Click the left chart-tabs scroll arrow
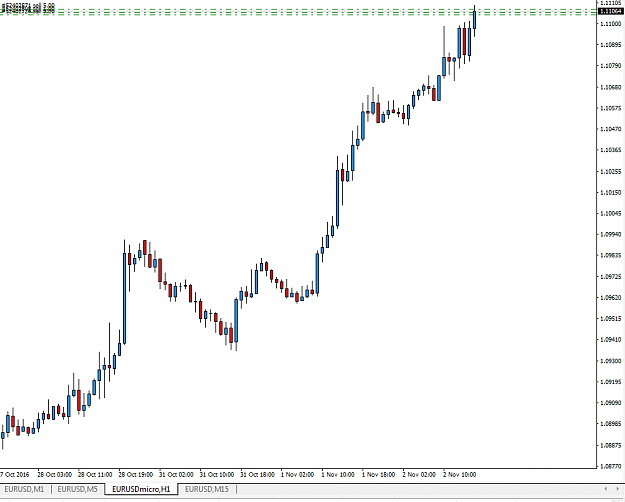 (605, 489)
